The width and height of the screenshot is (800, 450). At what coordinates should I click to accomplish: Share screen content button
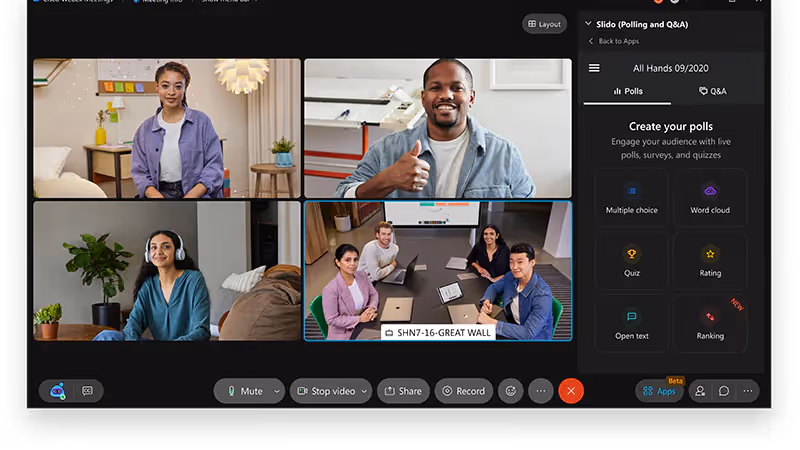tap(403, 391)
